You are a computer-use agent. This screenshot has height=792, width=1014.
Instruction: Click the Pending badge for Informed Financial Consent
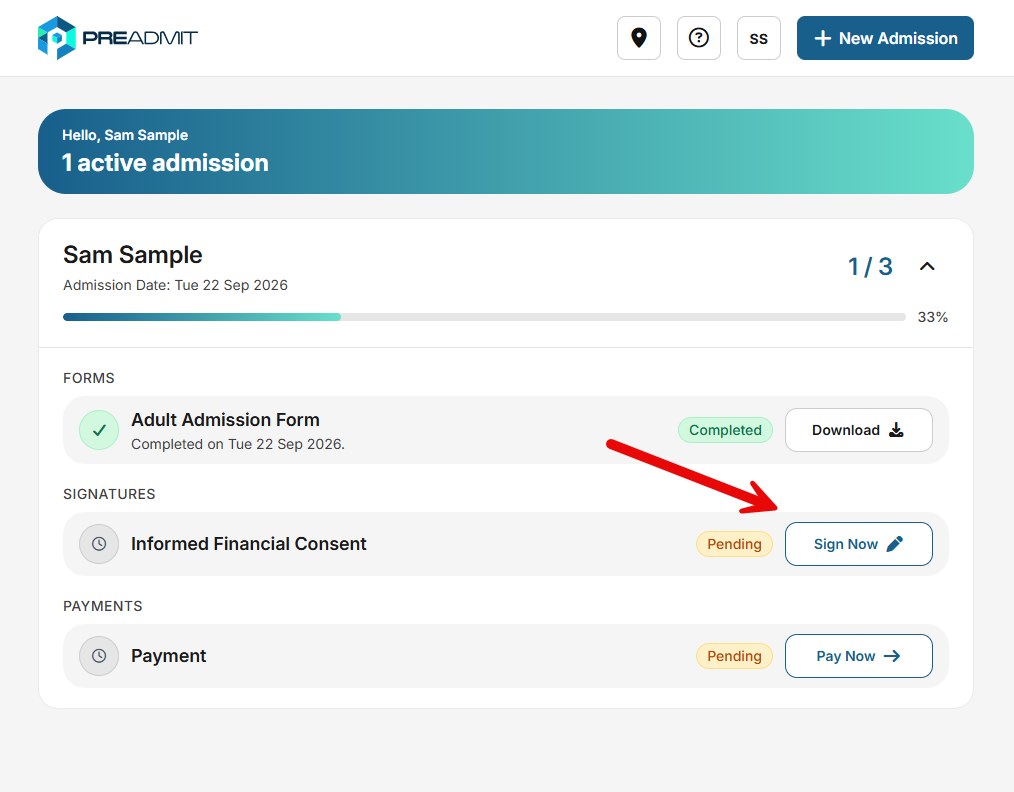(x=734, y=544)
